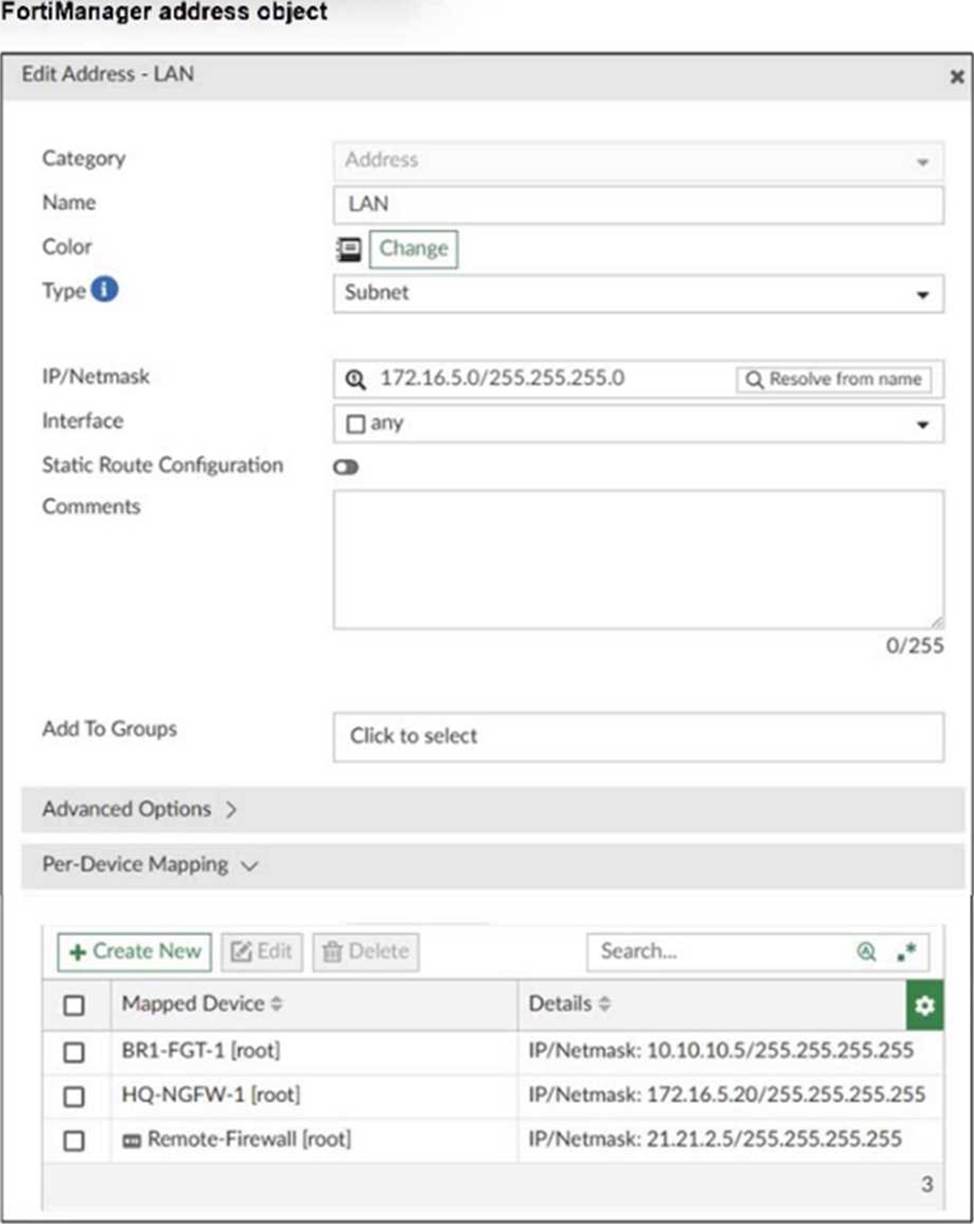The image size is (974, 1224).
Task: Open the table column settings gear
Action: click(924, 1005)
